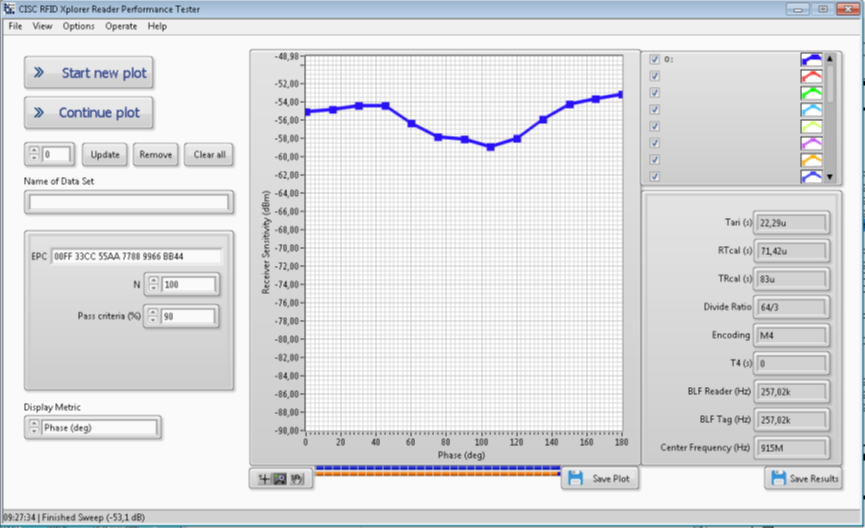Screen dimensions: 865x528
Task: Click the light blue plot legend icon
Action: (810, 110)
